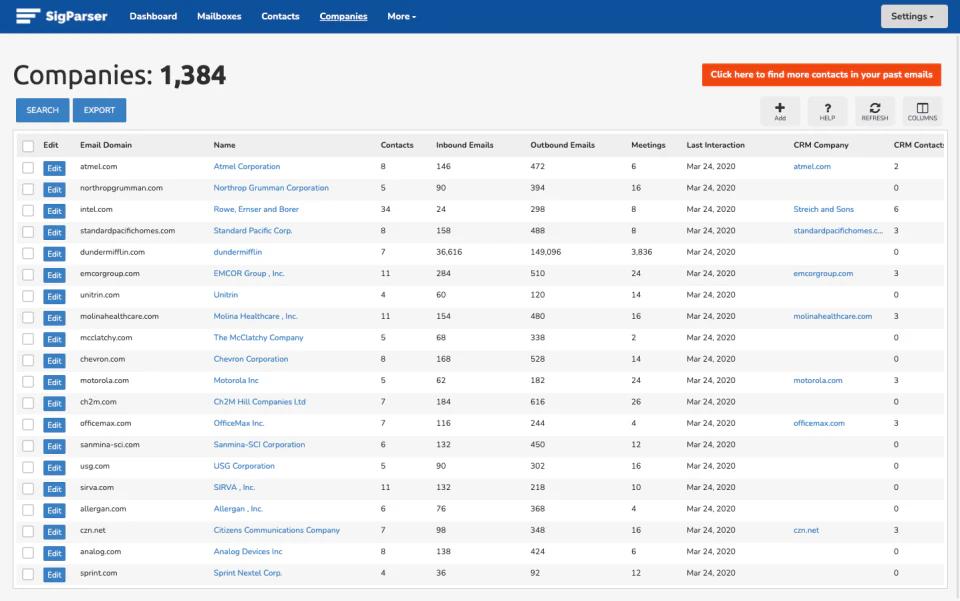Switch to the Dashboard page
This screenshot has width=960, height=601.
coord(152,16)
